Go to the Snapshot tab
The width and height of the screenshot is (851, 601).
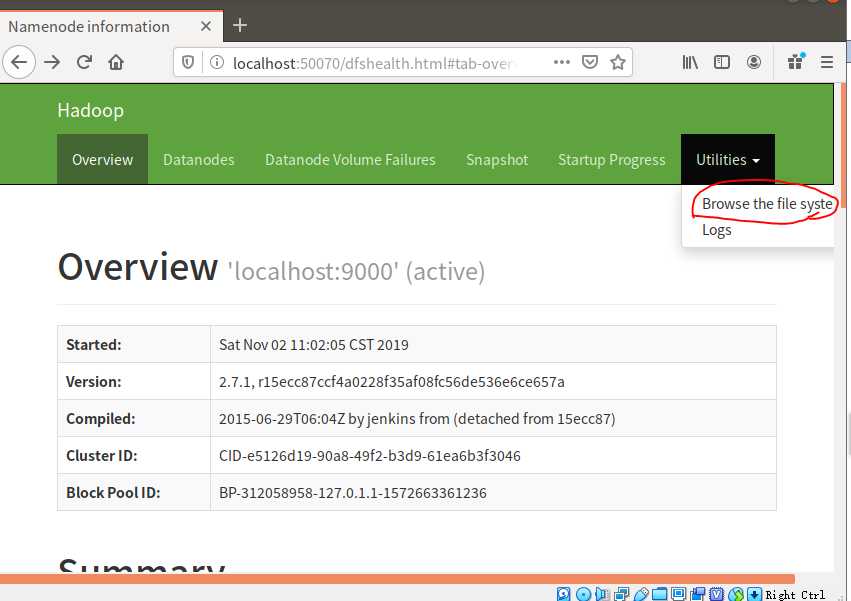tap(497, 159)
